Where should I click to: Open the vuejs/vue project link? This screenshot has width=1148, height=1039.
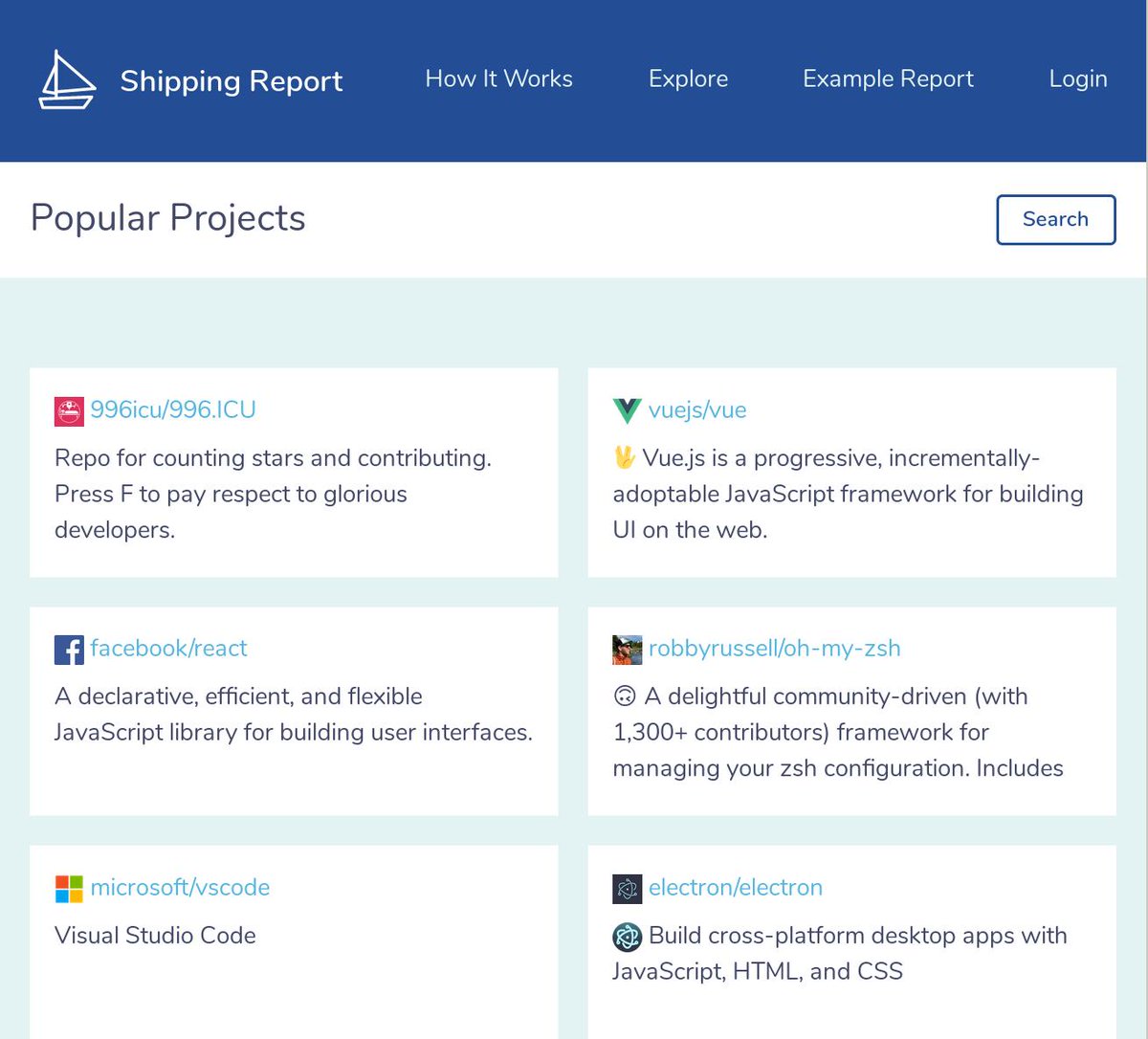pyautogui.click(x=697, y=409)
